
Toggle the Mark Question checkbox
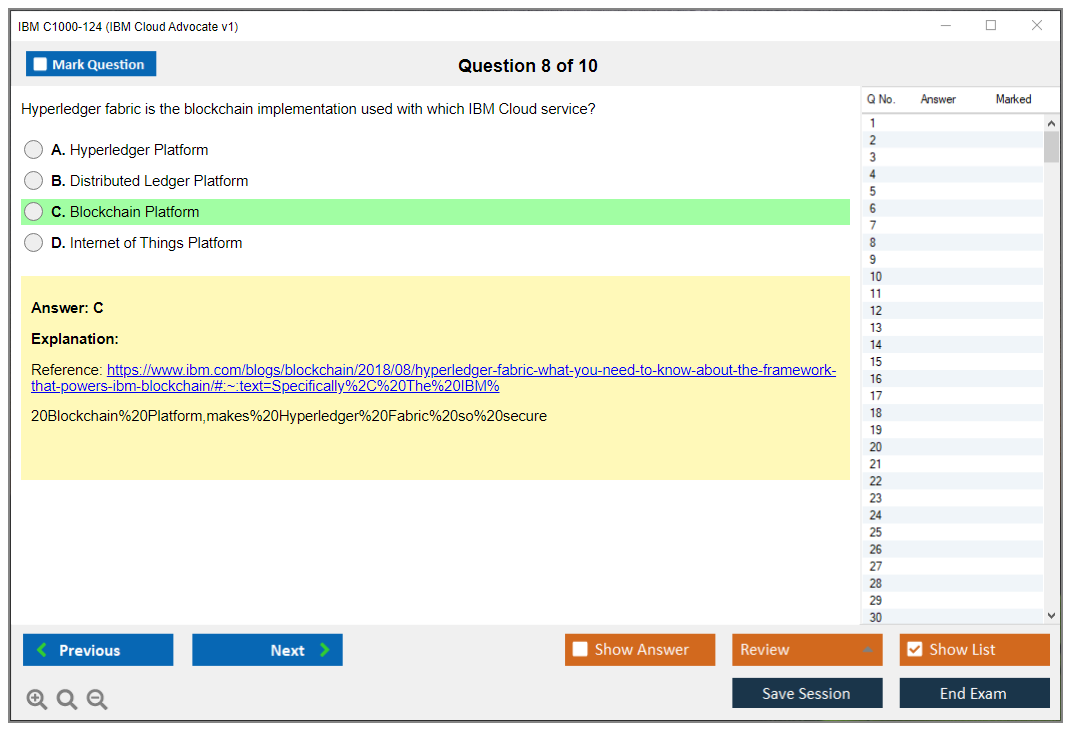[x=41, y=65]
